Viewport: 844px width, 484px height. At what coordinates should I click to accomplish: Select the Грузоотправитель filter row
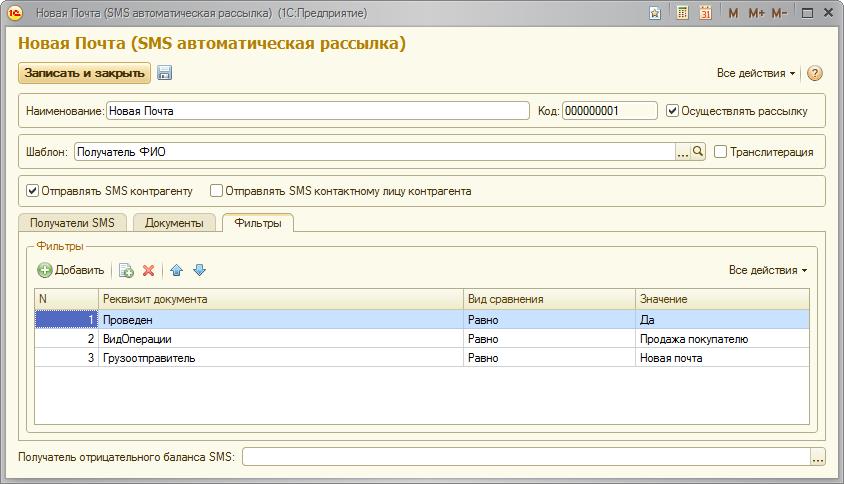tap(421, 357)
